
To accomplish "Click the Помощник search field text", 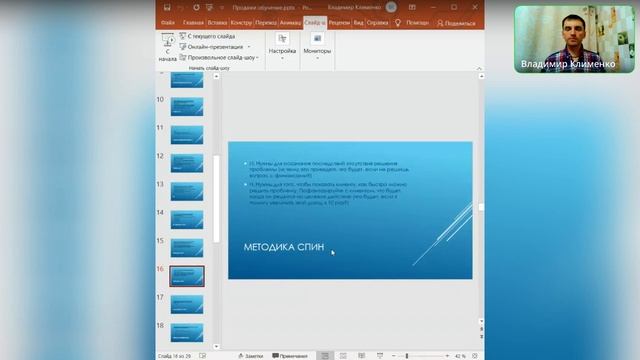I will (418, 23).
